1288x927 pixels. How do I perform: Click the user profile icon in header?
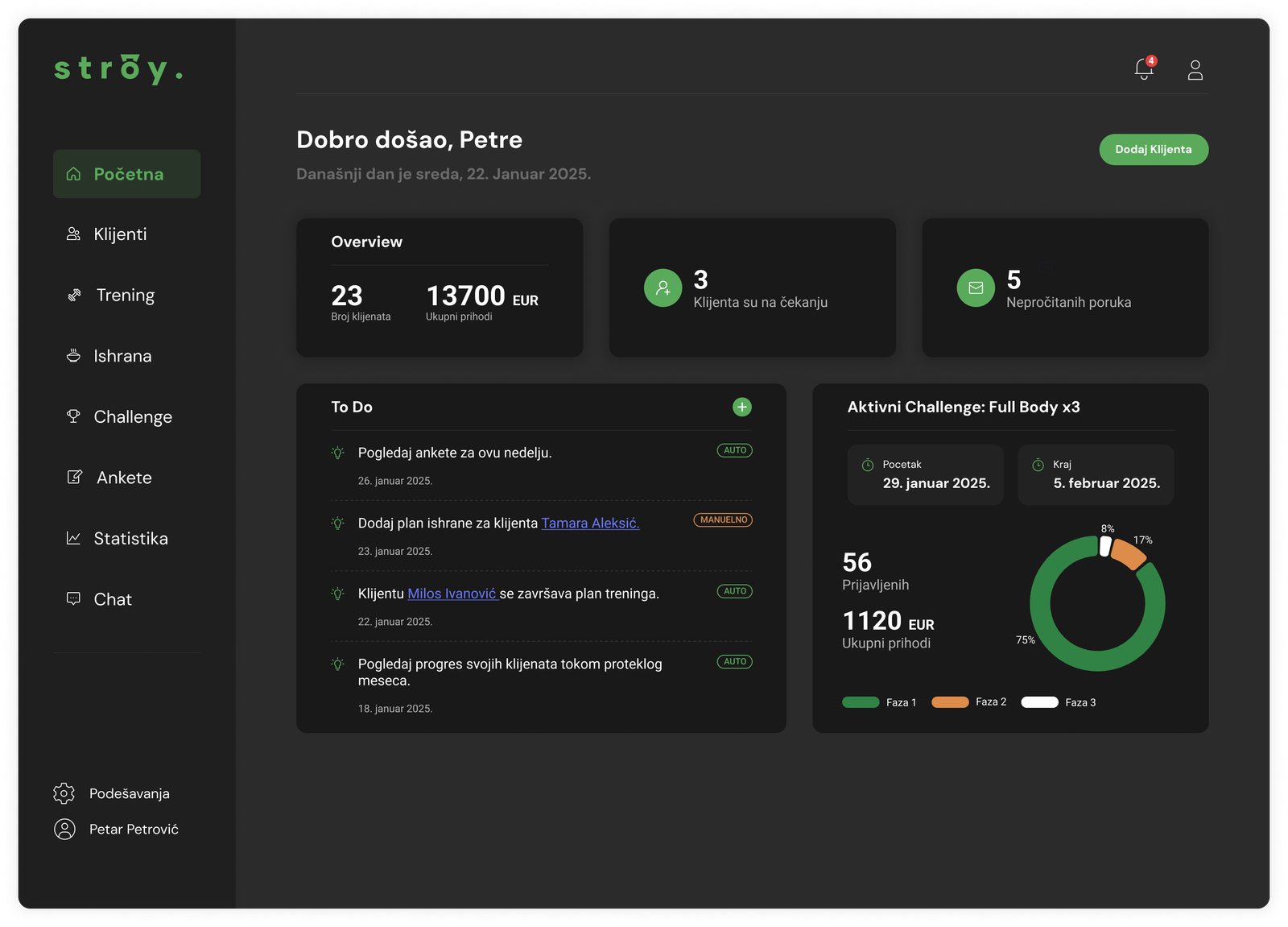(x=1195, y=70)
